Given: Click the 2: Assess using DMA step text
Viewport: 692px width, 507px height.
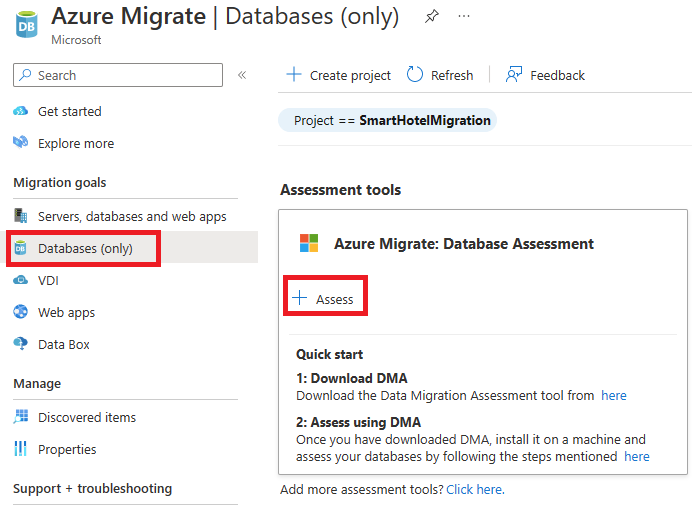Looking at the screenshot, I should coord(358,422).
